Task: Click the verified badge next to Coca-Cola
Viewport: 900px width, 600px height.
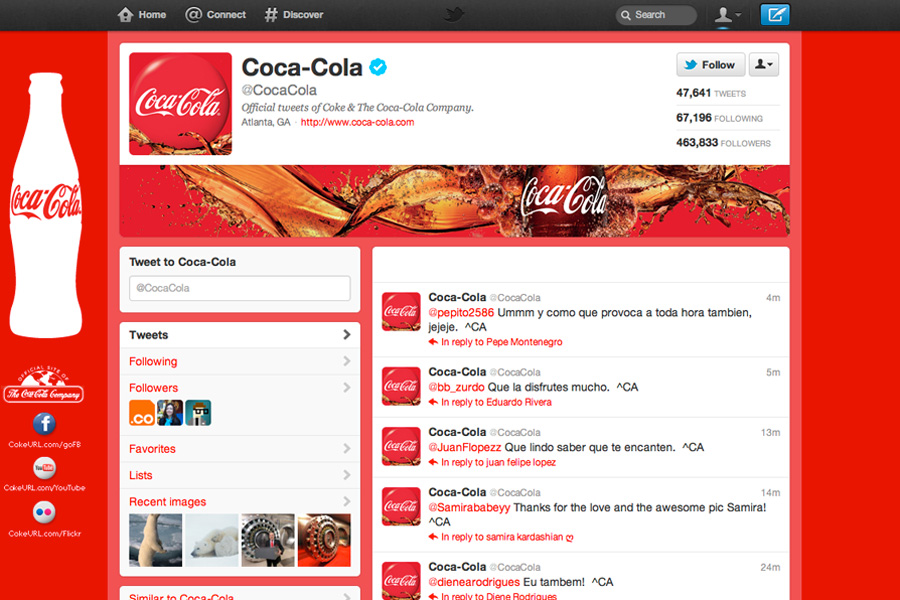Action: click(378, 68)
